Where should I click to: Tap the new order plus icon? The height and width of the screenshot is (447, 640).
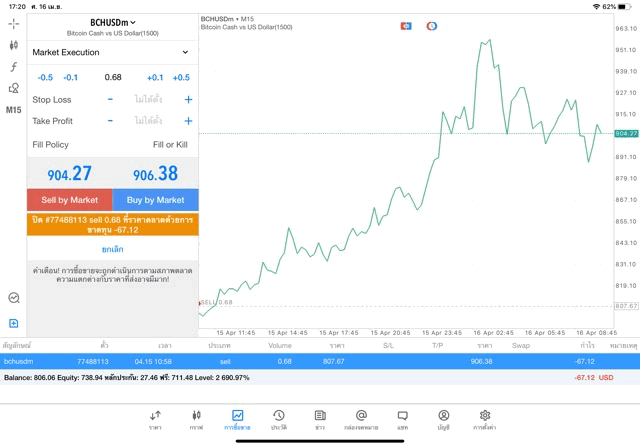[13, 323]
